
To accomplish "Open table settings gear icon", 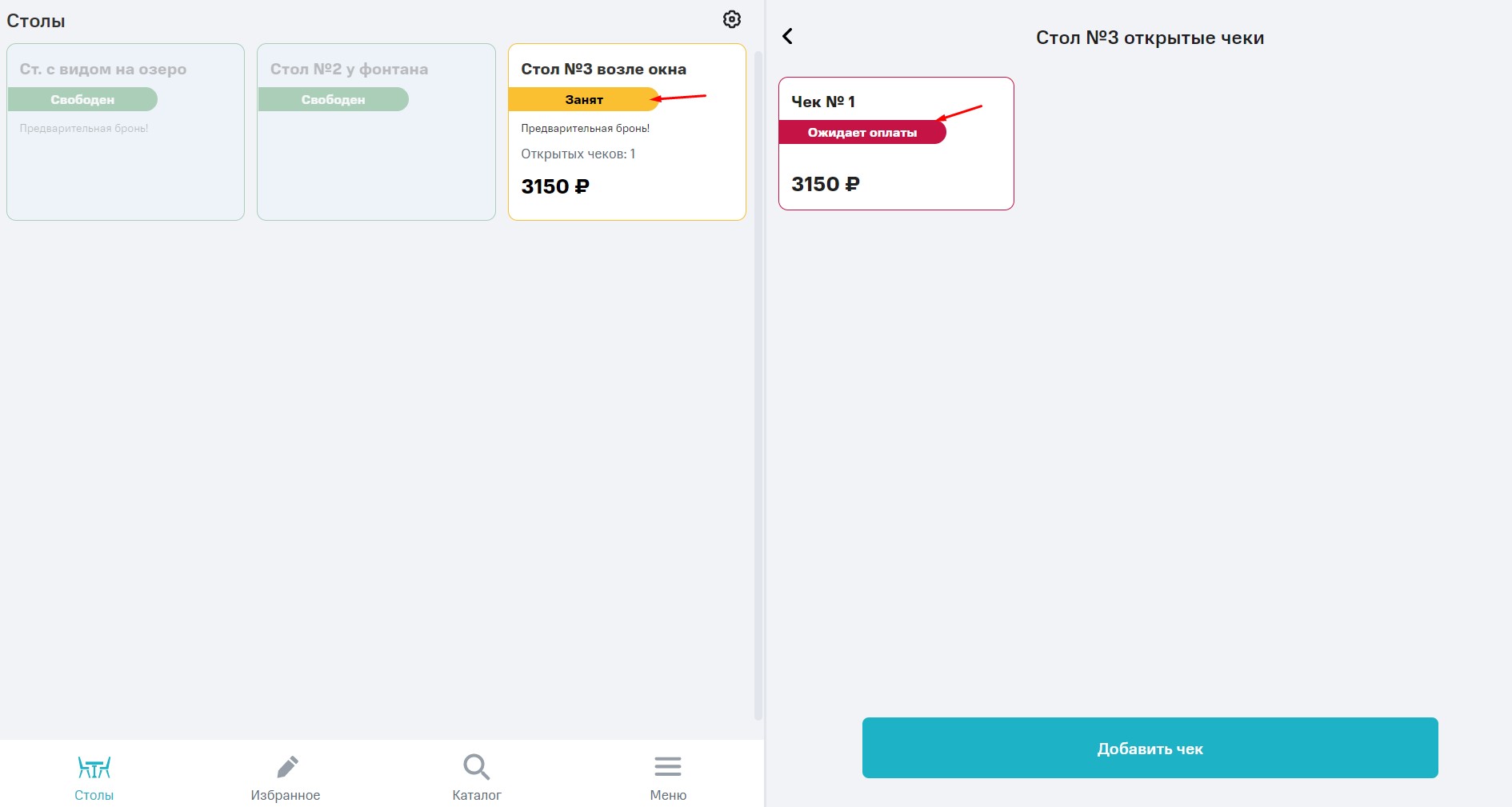I will (x=732, y=19).
